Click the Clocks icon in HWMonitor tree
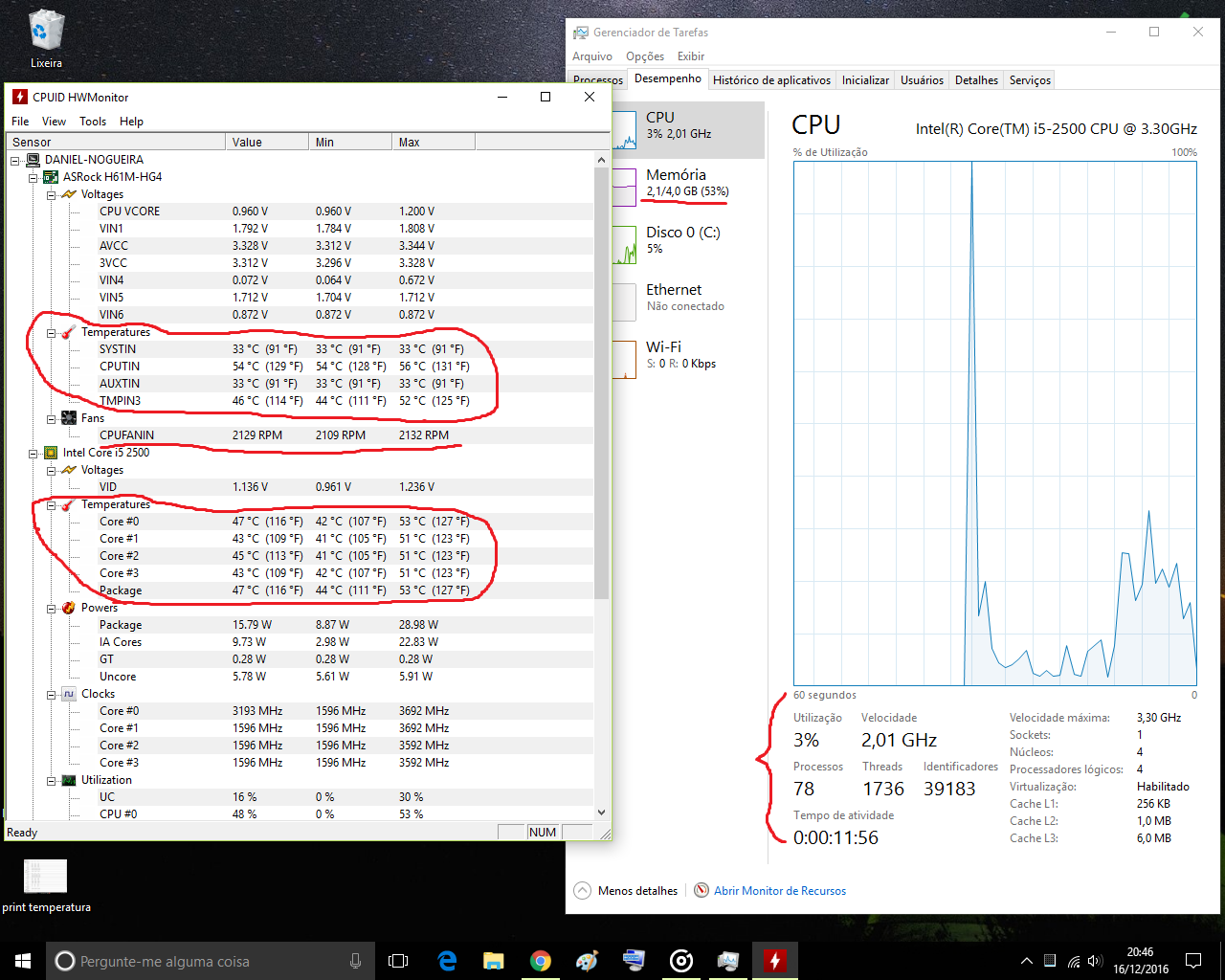This screenshot has width=1225, height=980. point(69,694)
